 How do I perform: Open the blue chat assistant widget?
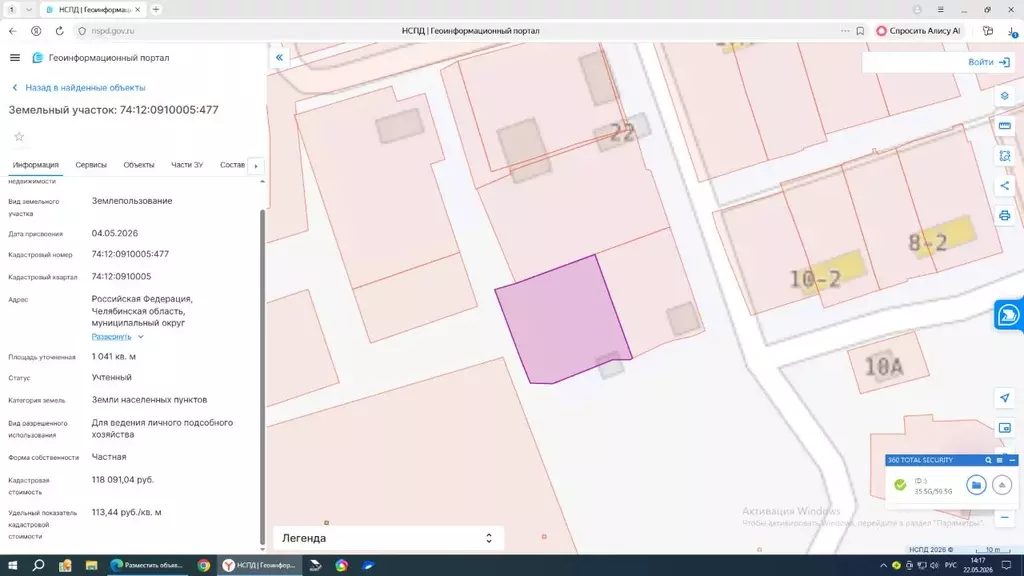point(1008,315)
